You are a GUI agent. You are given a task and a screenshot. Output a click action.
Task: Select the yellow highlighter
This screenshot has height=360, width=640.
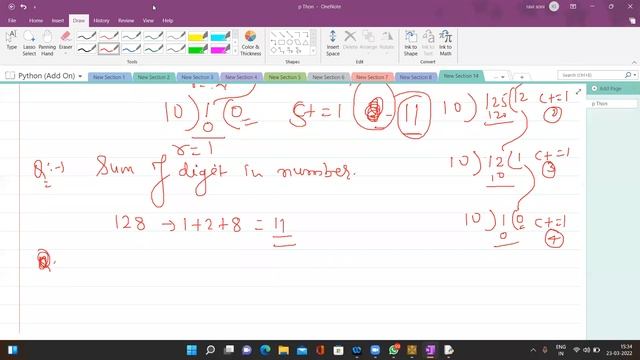198,36
